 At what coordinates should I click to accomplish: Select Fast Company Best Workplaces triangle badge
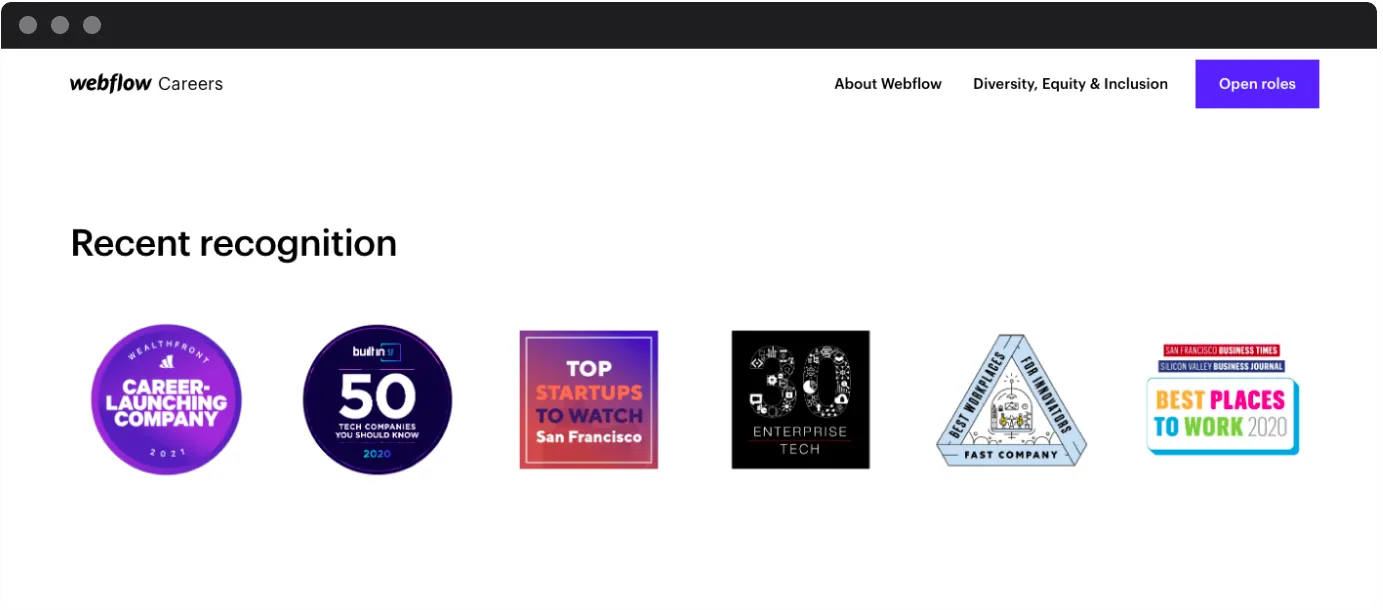[1011, 400]
